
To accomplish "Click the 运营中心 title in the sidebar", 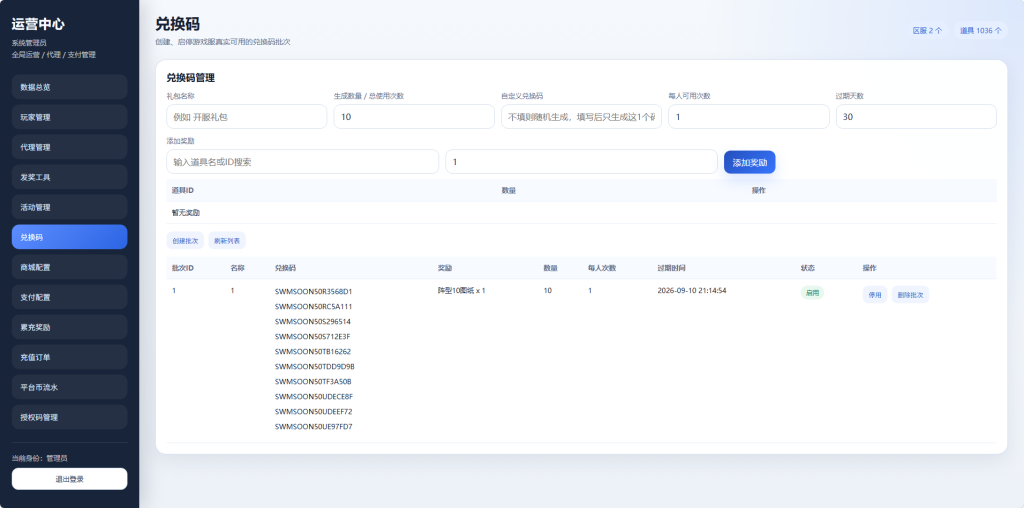I will [x=38, y=24].
